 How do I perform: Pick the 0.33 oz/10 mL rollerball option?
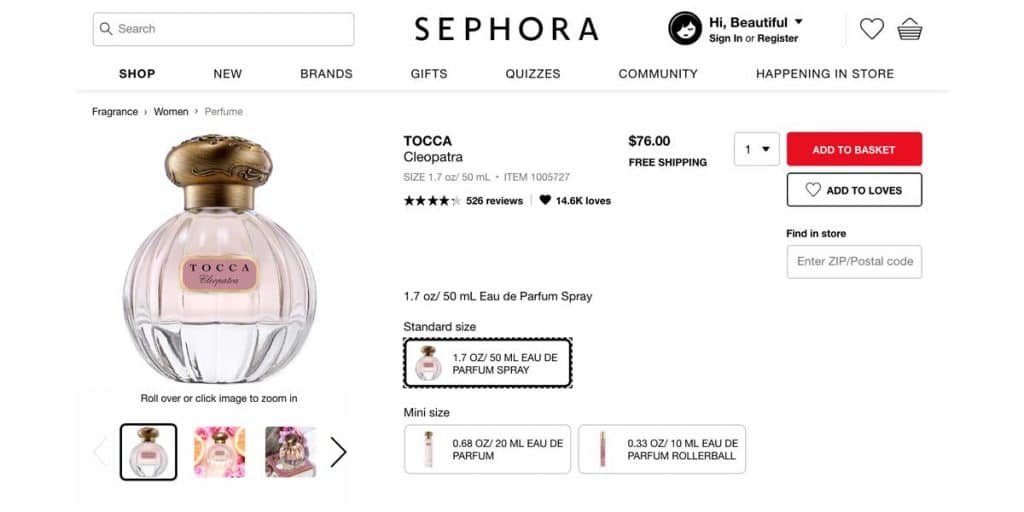pyautogui.click(x=661, y=449)
